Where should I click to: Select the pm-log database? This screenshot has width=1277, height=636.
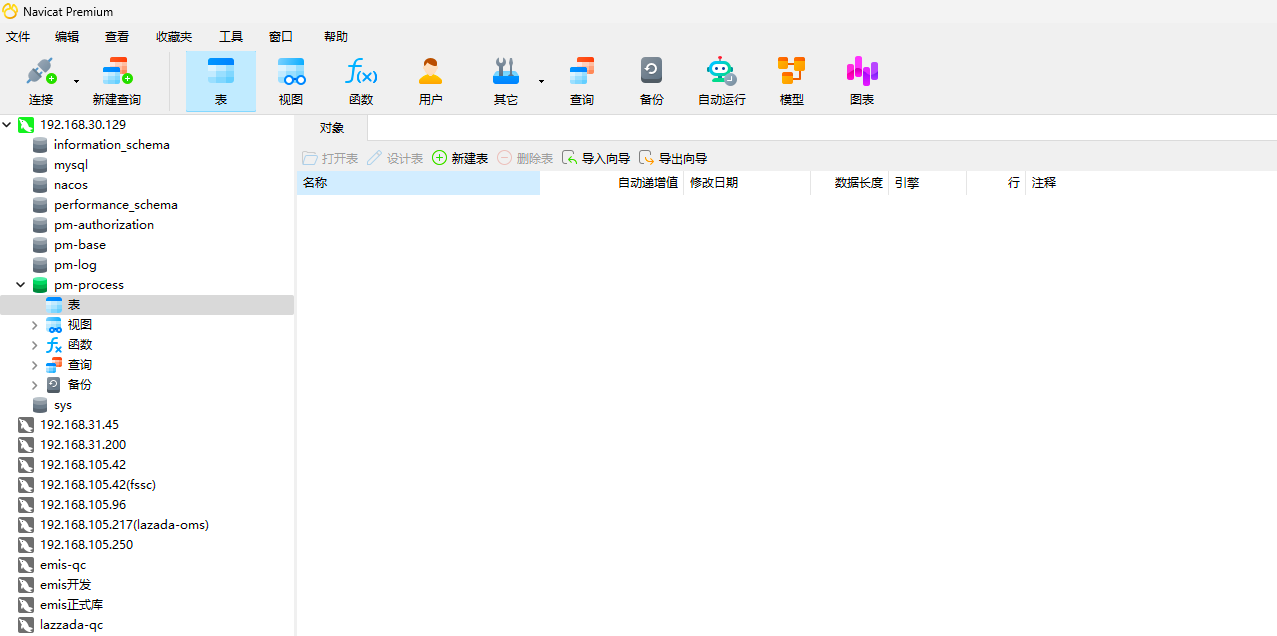(76, 265)
